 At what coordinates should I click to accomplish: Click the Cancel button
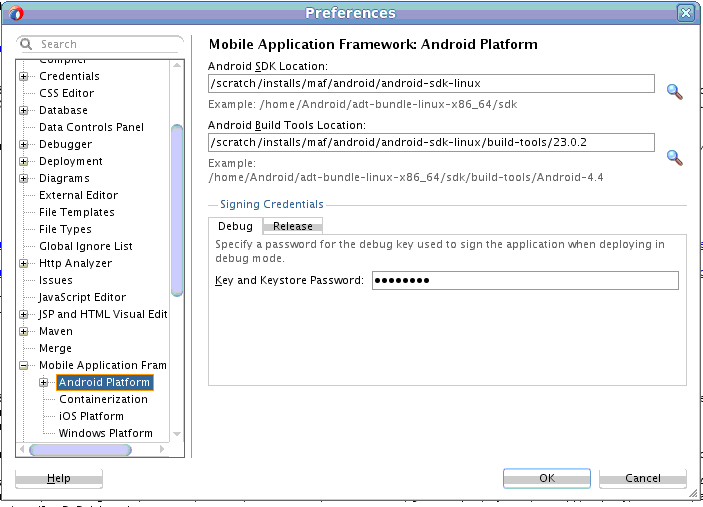pyautogui.click(x=642, y=478)
